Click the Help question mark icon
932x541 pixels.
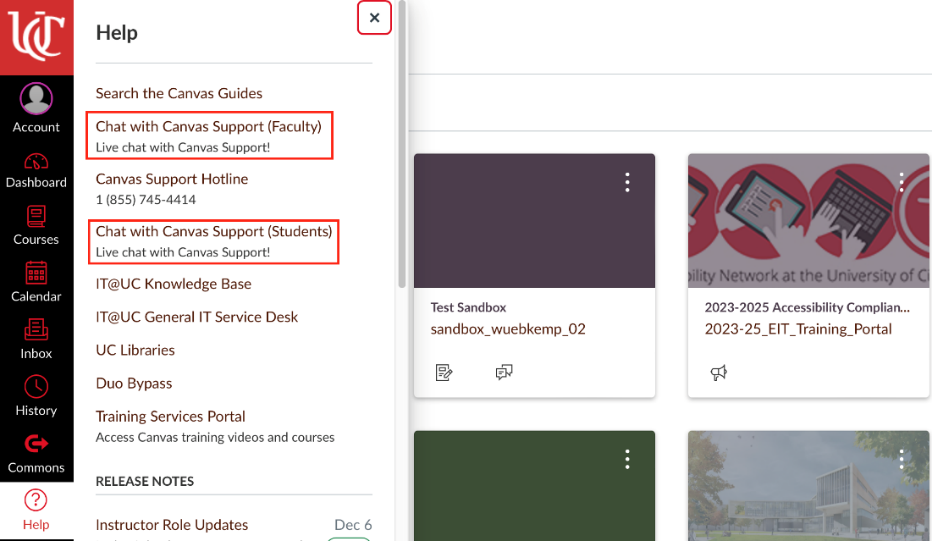[x=36, y=501]
